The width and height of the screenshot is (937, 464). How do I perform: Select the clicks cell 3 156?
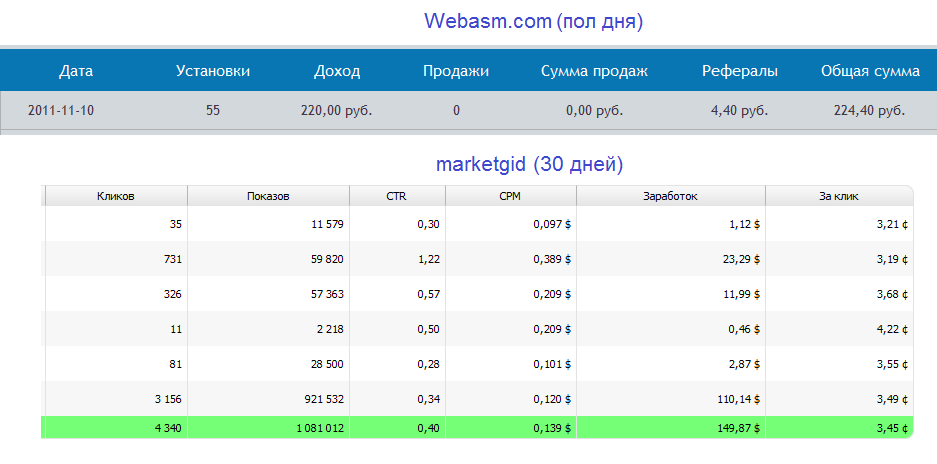(x=169, y=399)
